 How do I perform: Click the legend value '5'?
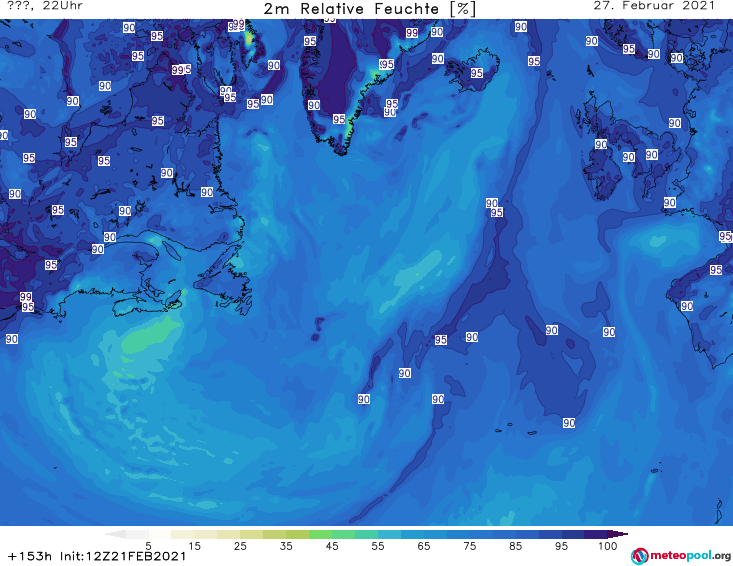coord(148,545)
